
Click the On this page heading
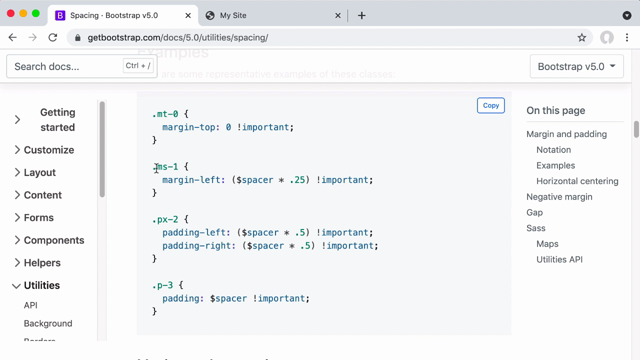coord(556,111)
